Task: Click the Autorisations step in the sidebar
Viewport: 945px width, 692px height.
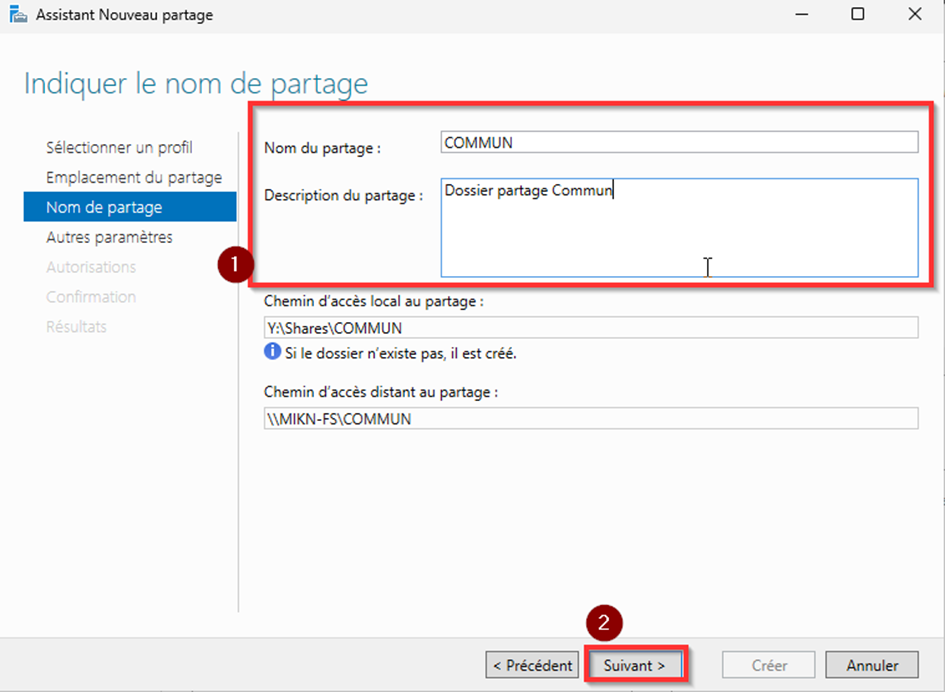Action: click(x=91, y=267)
